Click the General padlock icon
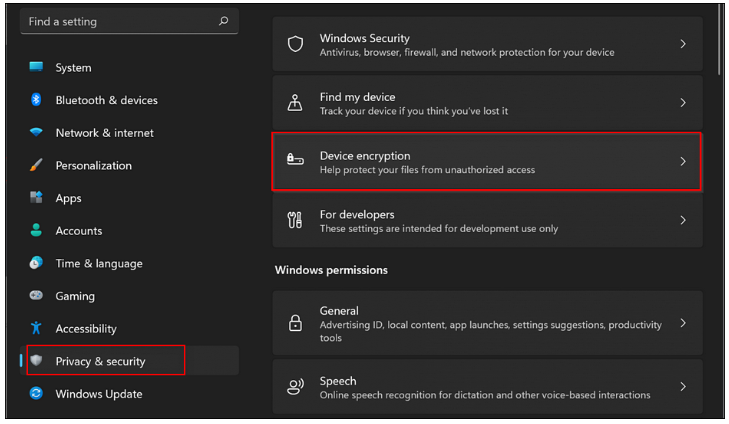729x424 pixels. pyautogui.click(x=295, y=323)
